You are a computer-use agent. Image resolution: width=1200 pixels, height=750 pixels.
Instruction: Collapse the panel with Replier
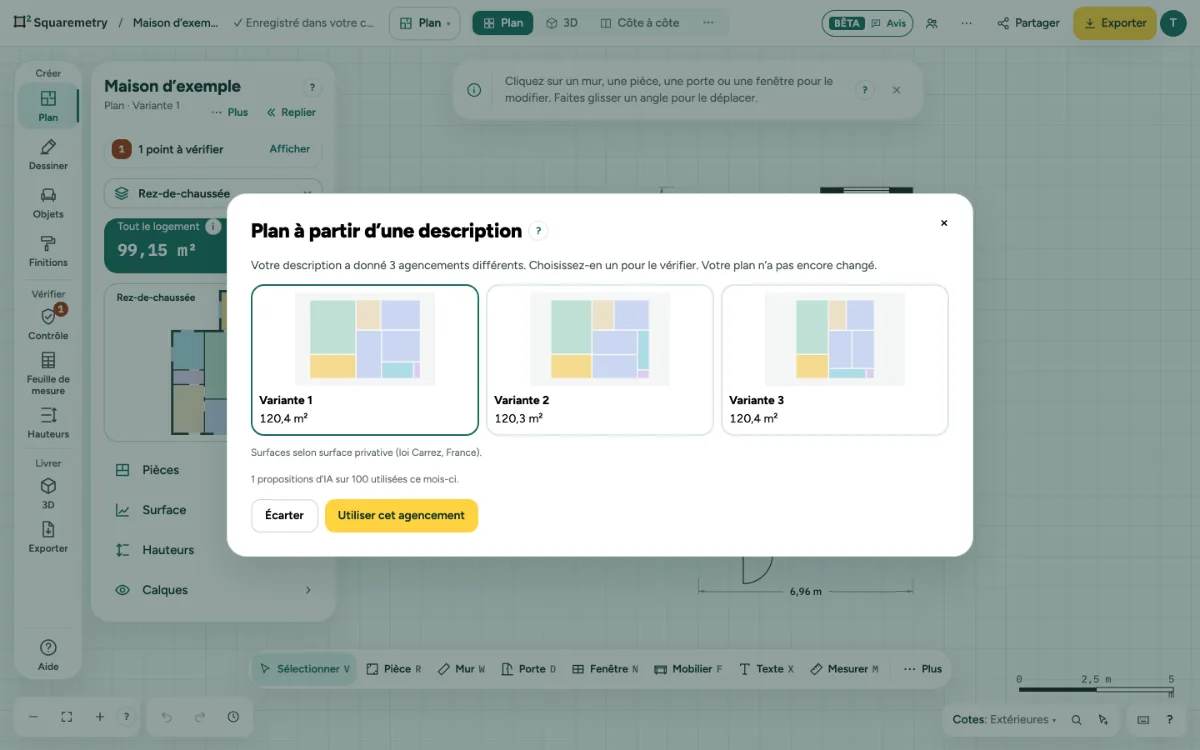291,112
